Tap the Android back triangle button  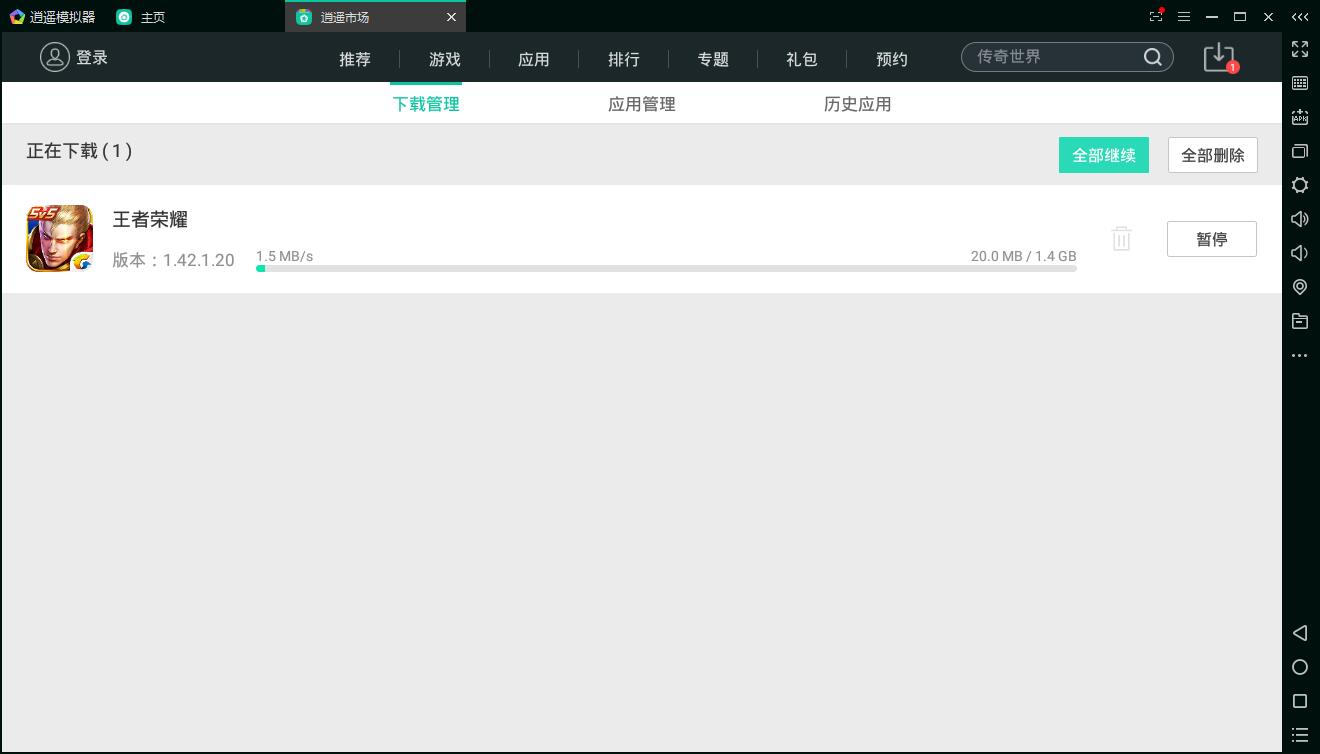coord(1300,633)
